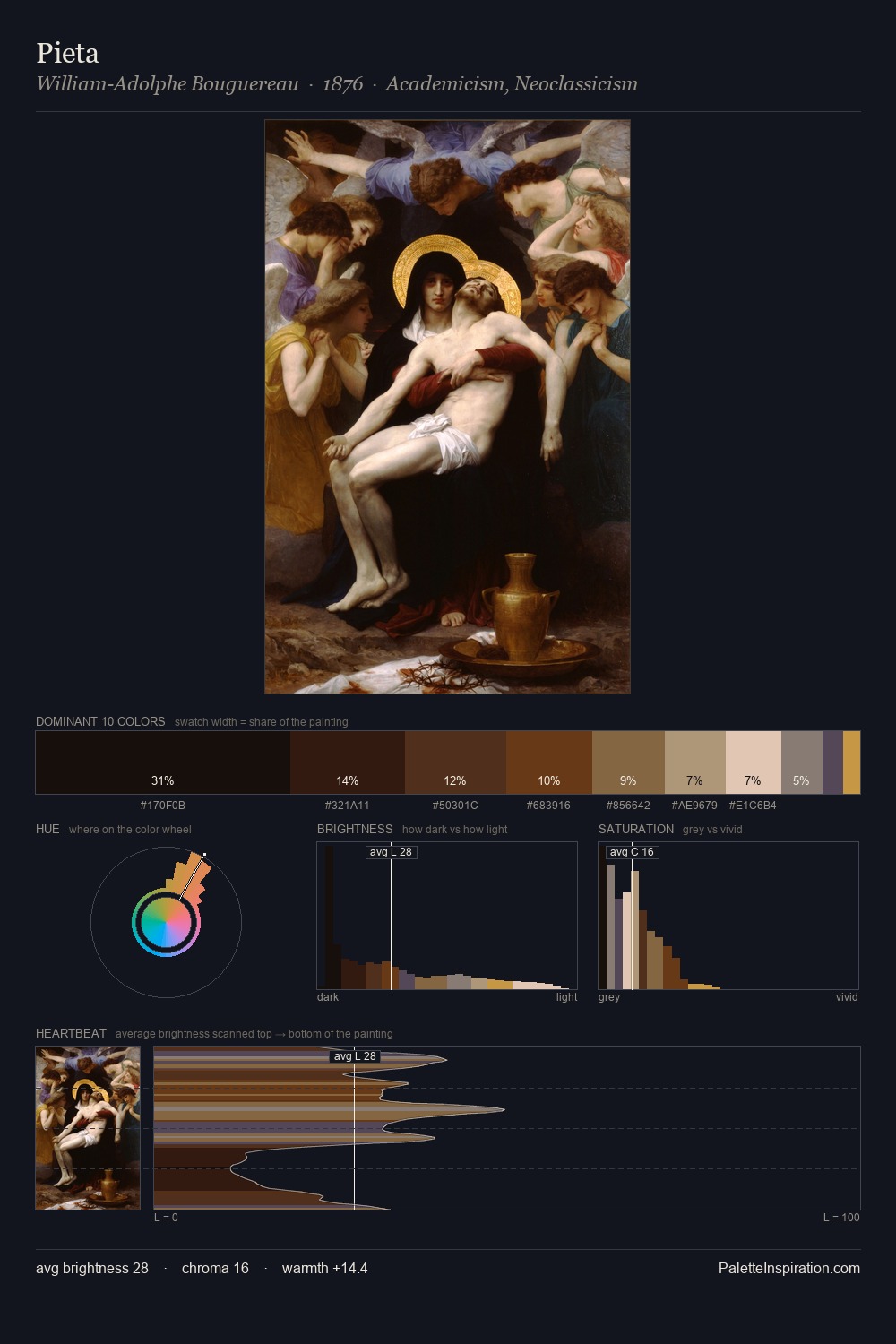Viewport: 896px width, 1344px height.
Task: Click the 'grey' axis label
Action: tap(609, 997)
